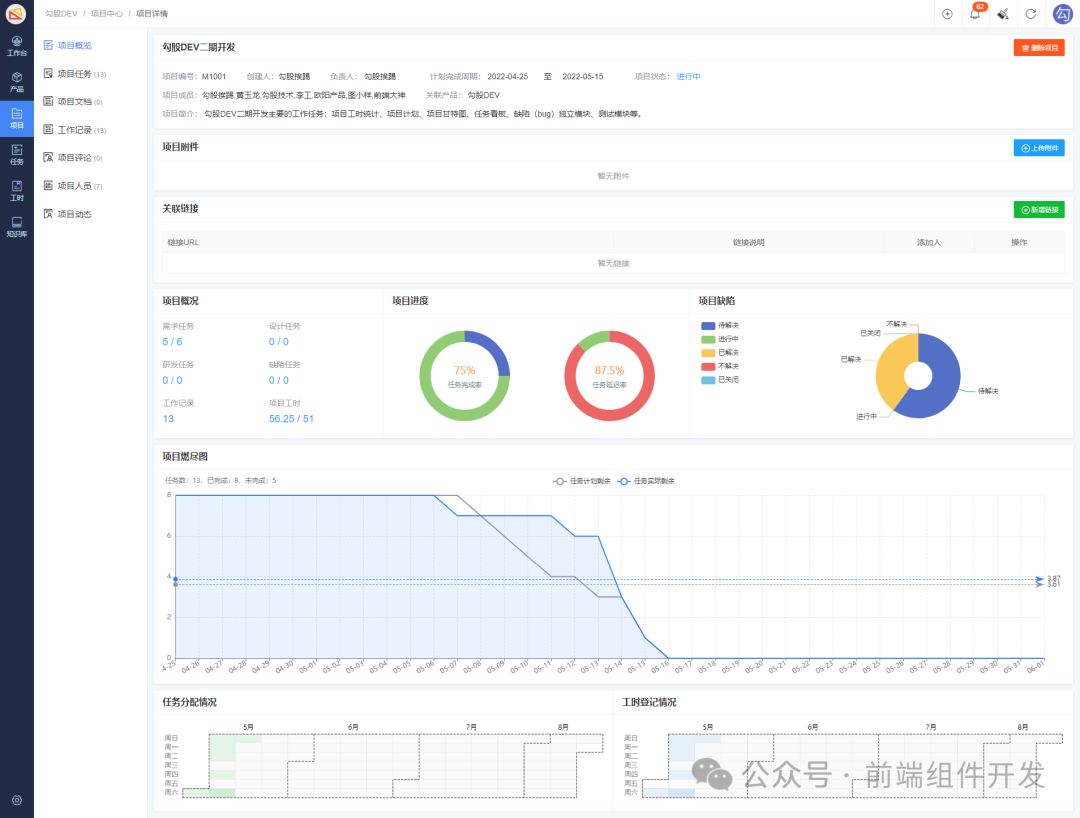1080x818 pixels.
Task: Click the 勾股DEV logo in the sidebar
Action: 16,13
